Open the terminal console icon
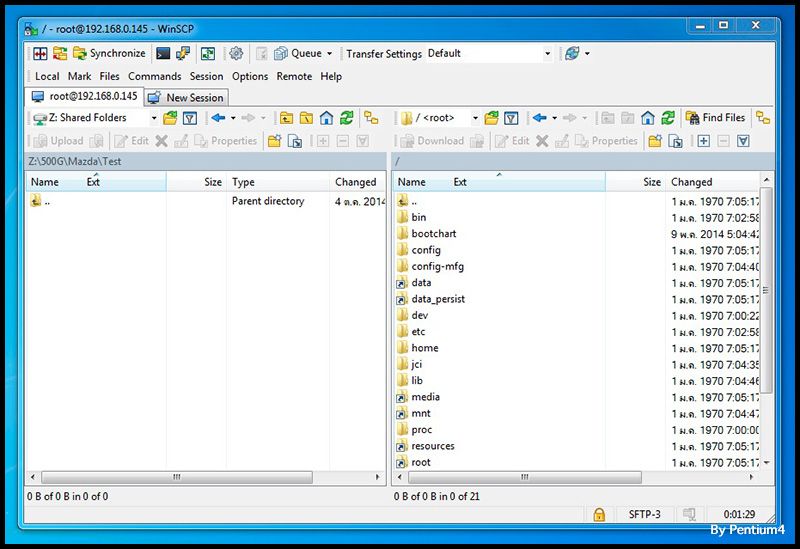Screen dimensions: 800x549 coord(163,53)
